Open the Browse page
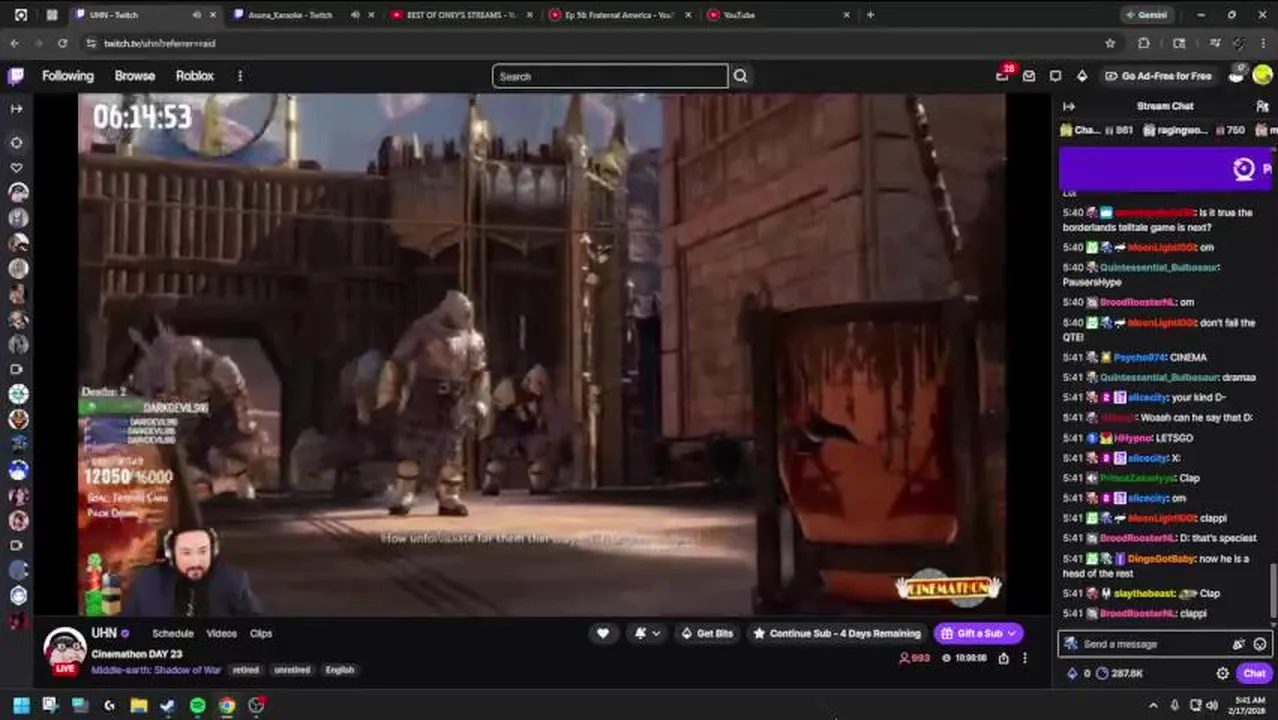 [135, 76]
